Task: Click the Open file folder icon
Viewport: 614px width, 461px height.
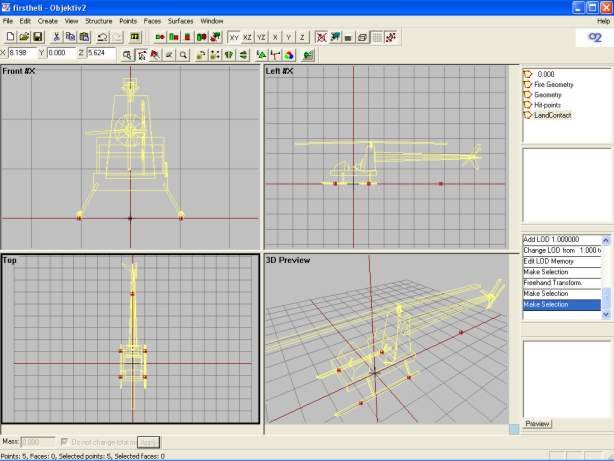Action: (23, 37)
